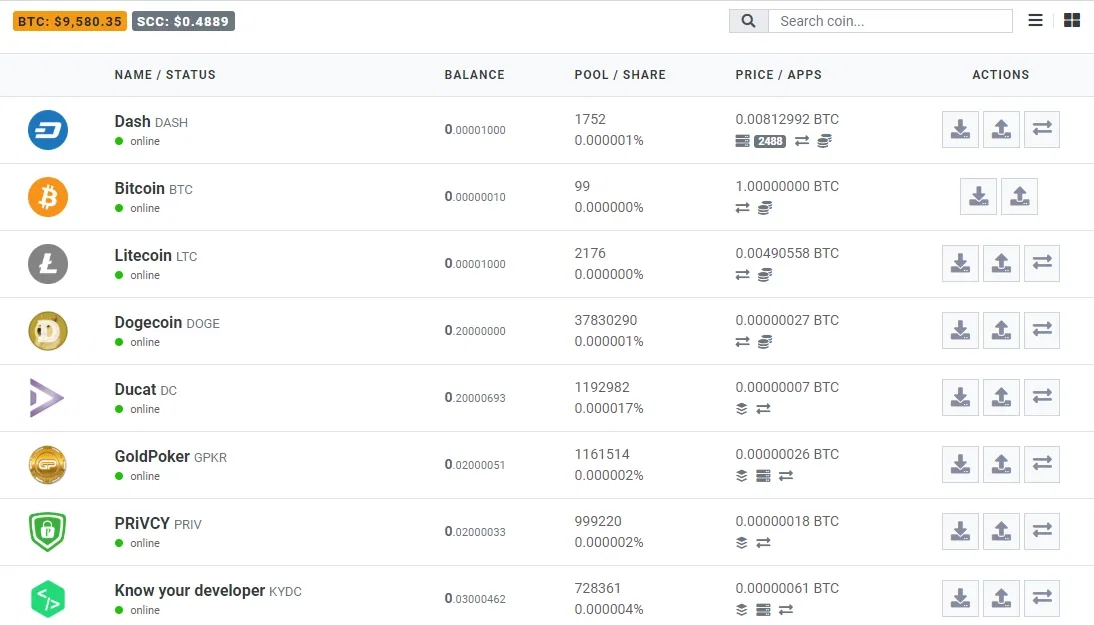
Task: Click the BTC price badge
Action: click(70, 21)
